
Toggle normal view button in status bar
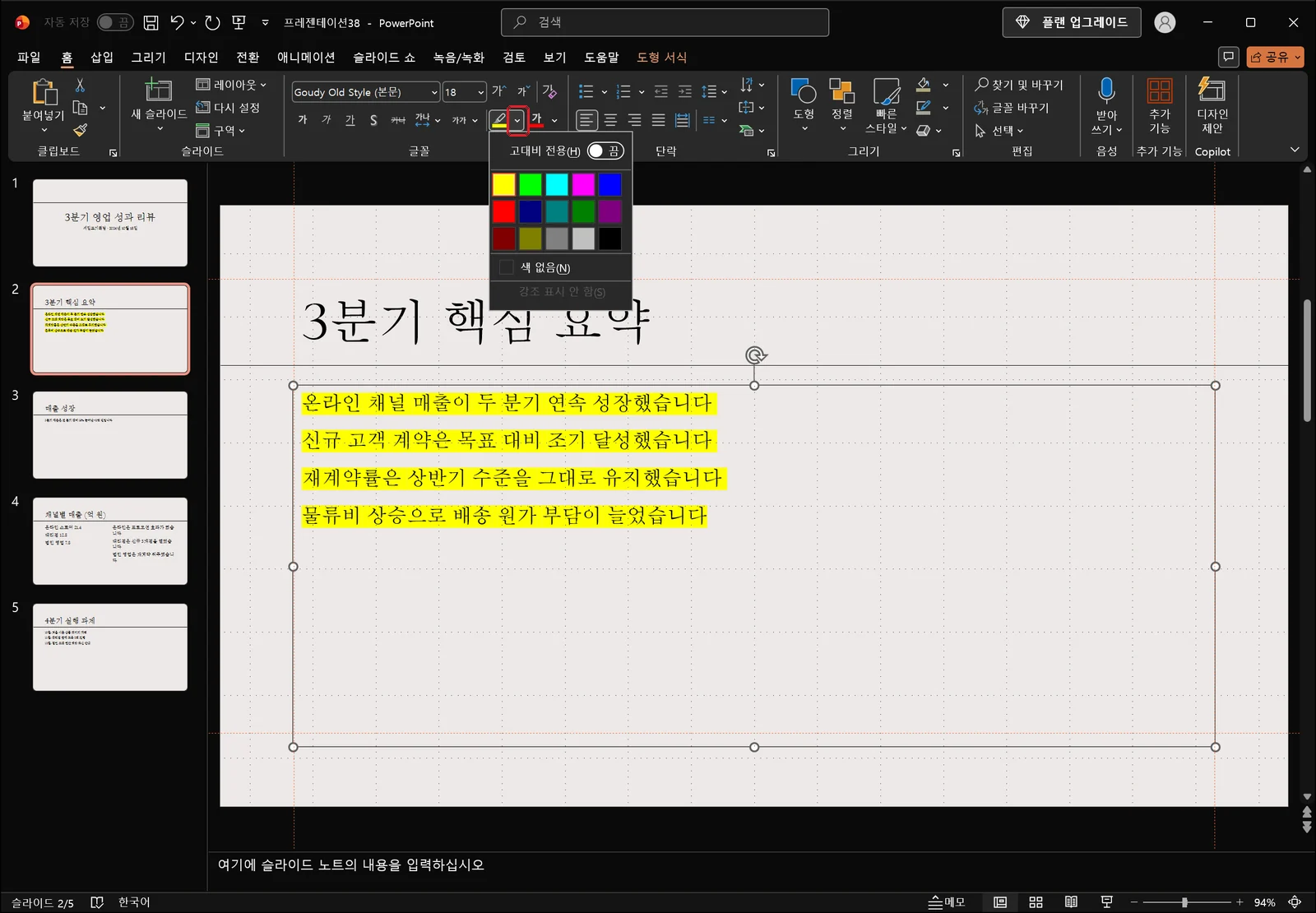(1000, 902)
